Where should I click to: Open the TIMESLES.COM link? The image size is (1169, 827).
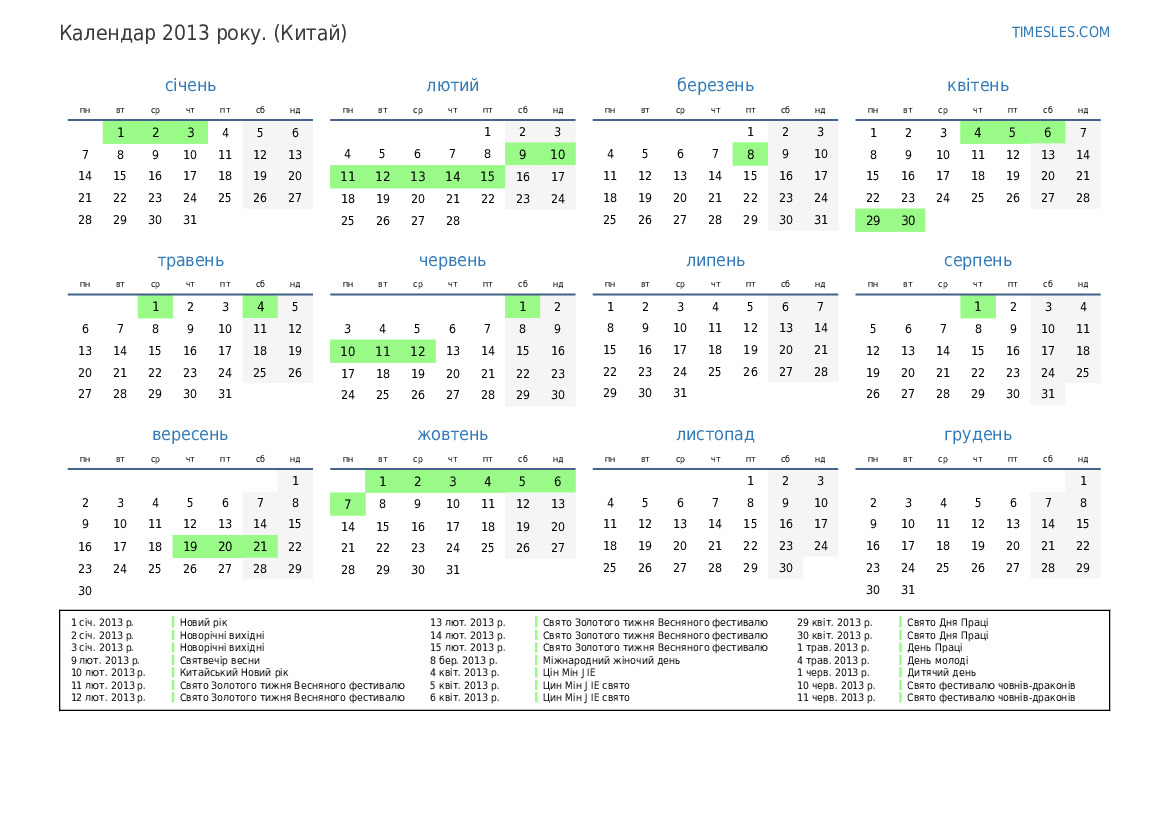(x=1060, y=32)
